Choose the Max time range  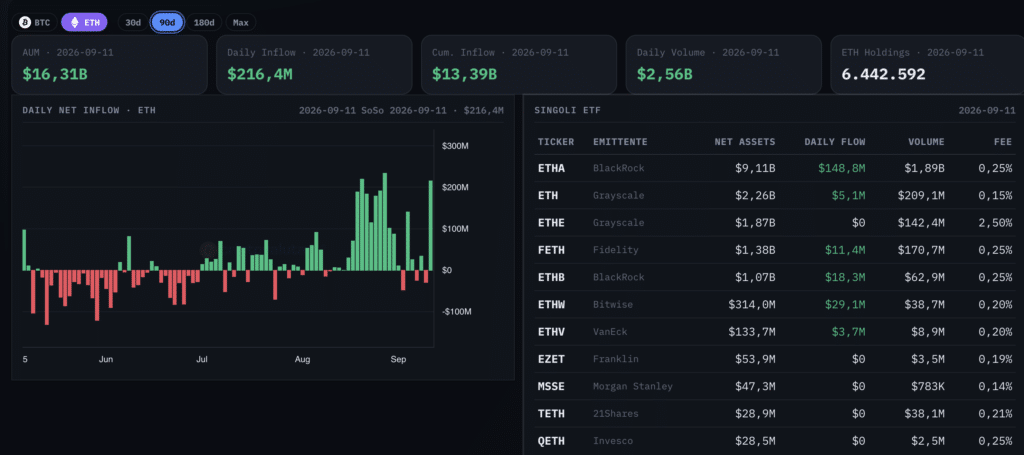pyautogui.click(x=240, y=22)
